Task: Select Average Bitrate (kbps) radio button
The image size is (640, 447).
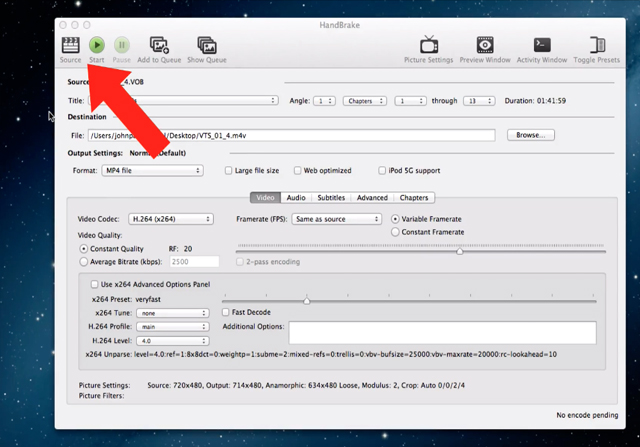Action: click(84, 262)
